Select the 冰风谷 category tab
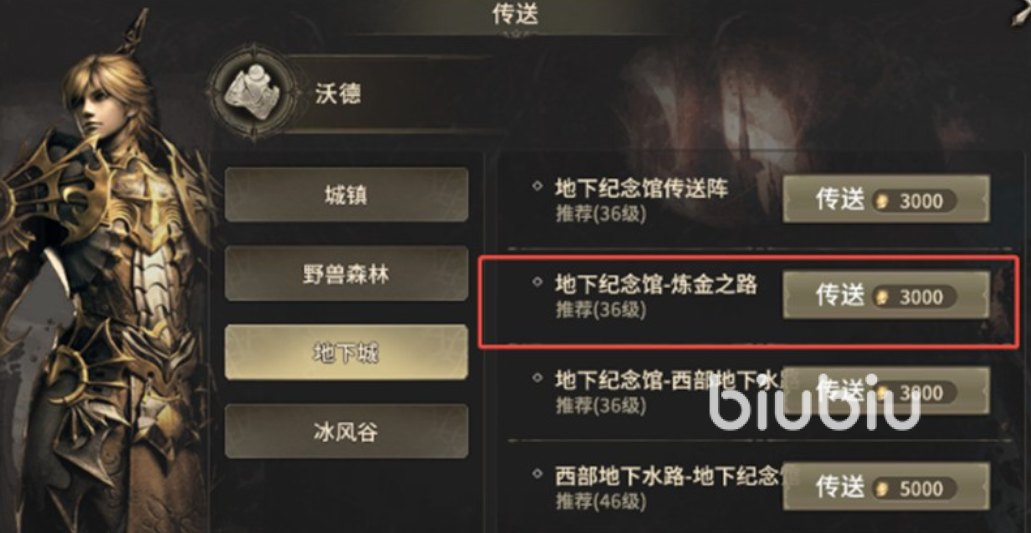The image size is (1031, 533). tap(347, 431)
